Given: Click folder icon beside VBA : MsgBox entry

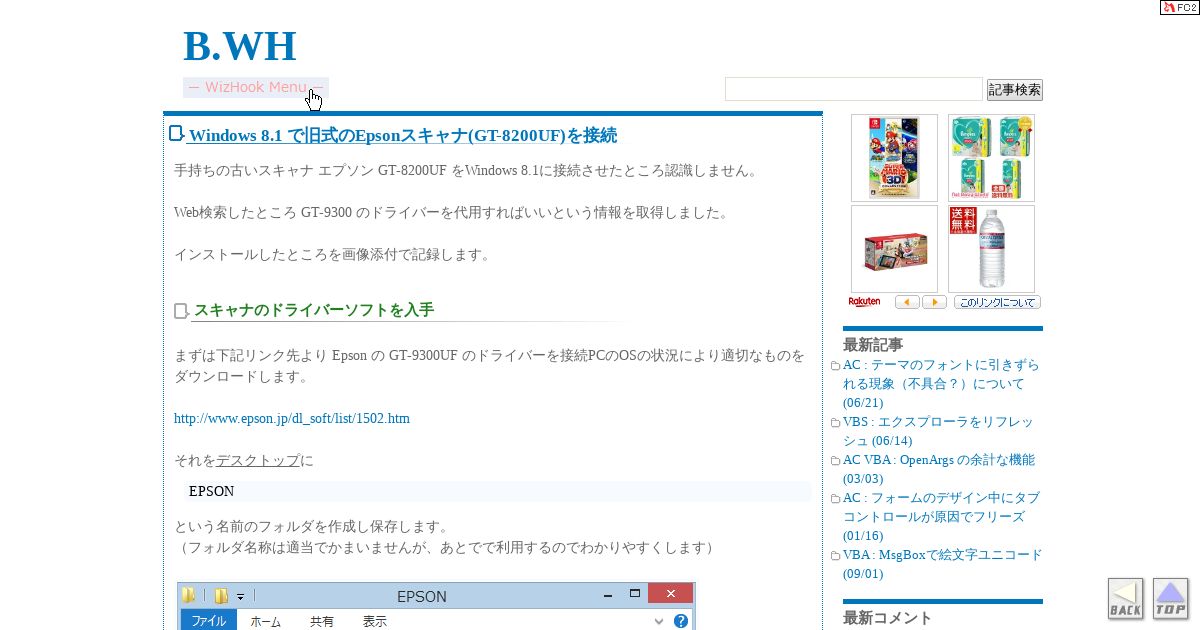Looking at the screenshot, I should (836, 556).
